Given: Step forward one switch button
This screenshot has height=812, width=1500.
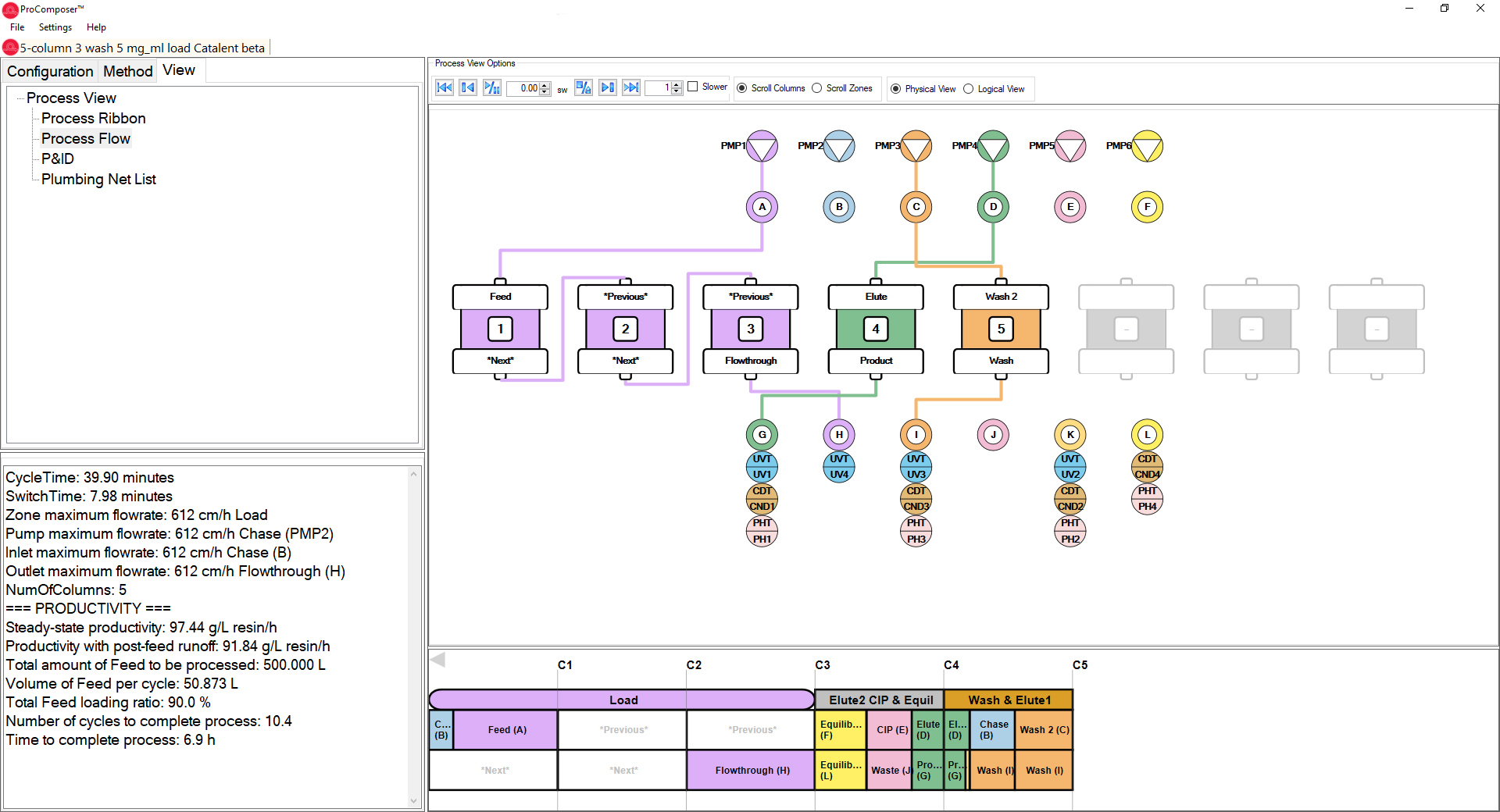Looking at the screenshot, I should tap(607, 87).
